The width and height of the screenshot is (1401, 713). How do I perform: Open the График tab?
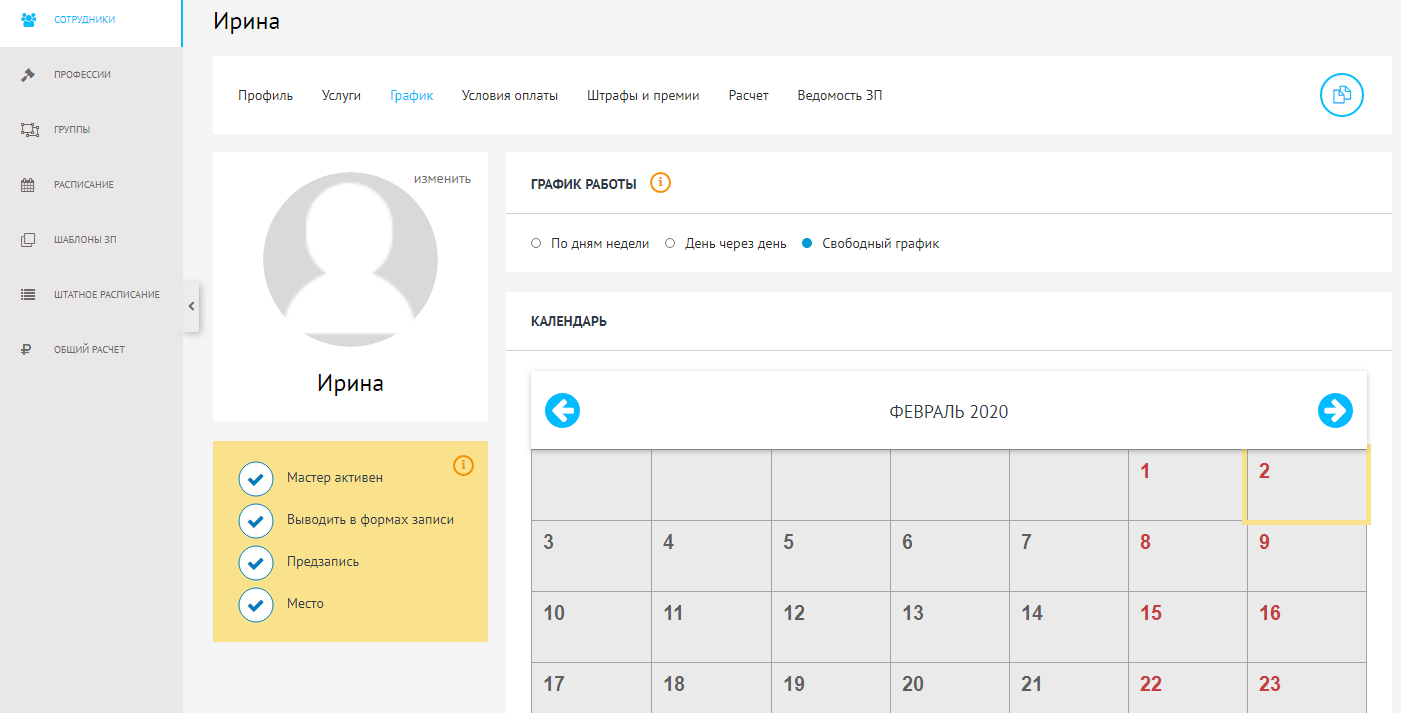point(412,96)
